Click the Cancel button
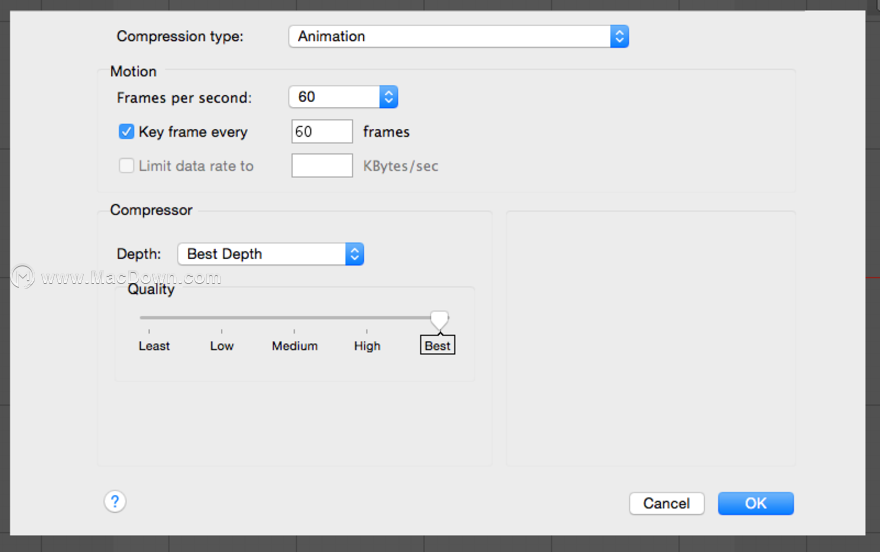 coord(667,503)
